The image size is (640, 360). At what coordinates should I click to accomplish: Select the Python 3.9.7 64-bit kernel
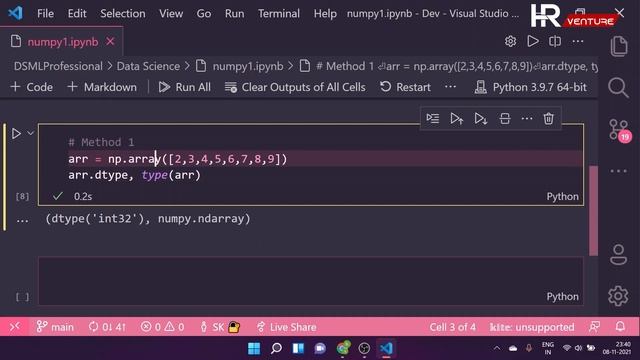[531, 87]
